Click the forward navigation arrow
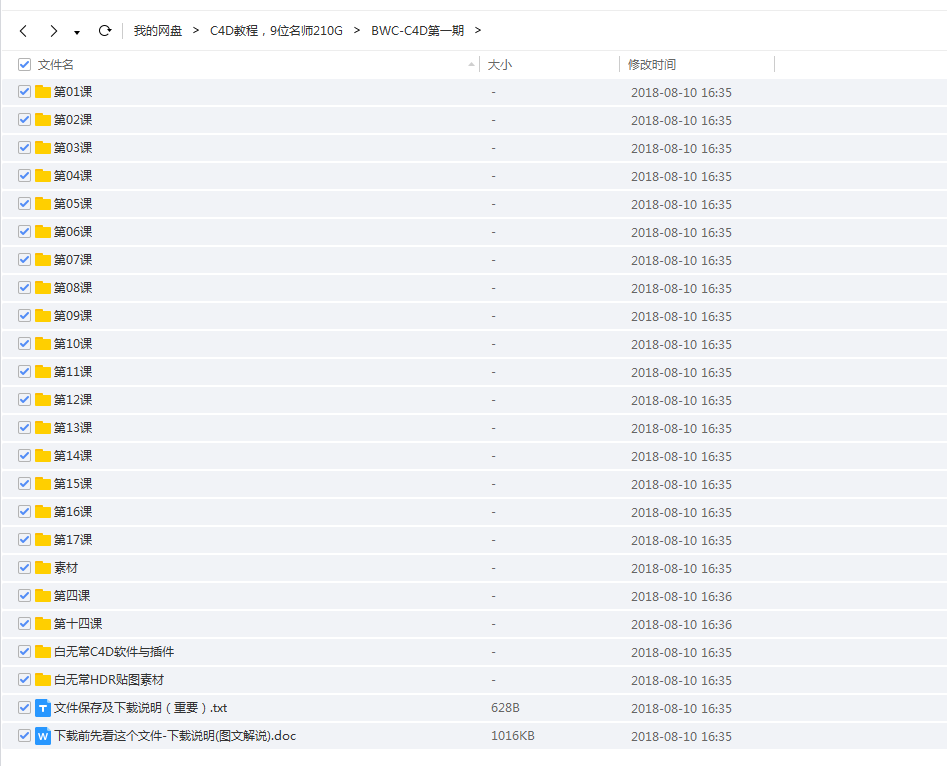The width and height of the screenshot is (947, 766). click(x=53, y=31)
